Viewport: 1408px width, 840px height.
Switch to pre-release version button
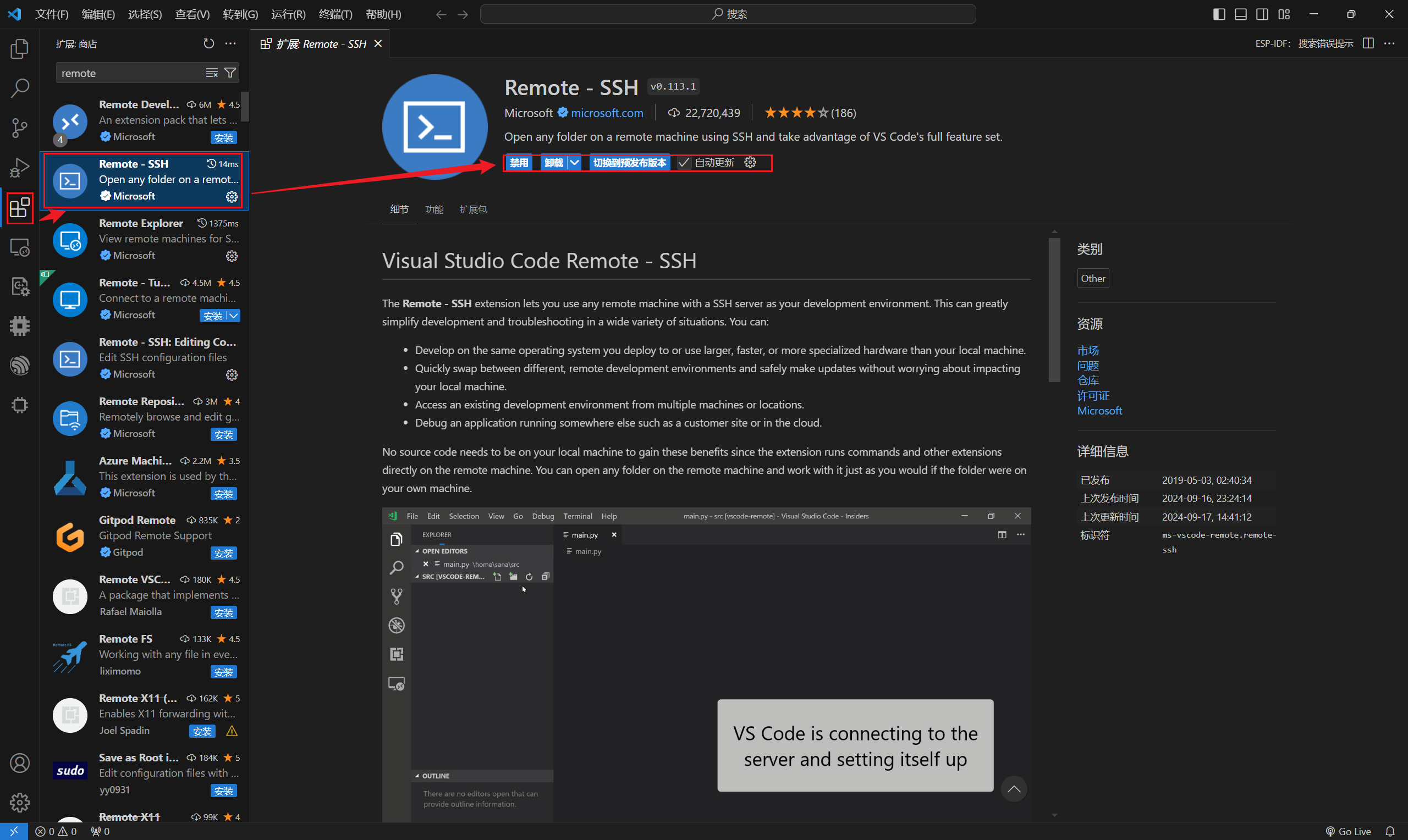point(630,163)
